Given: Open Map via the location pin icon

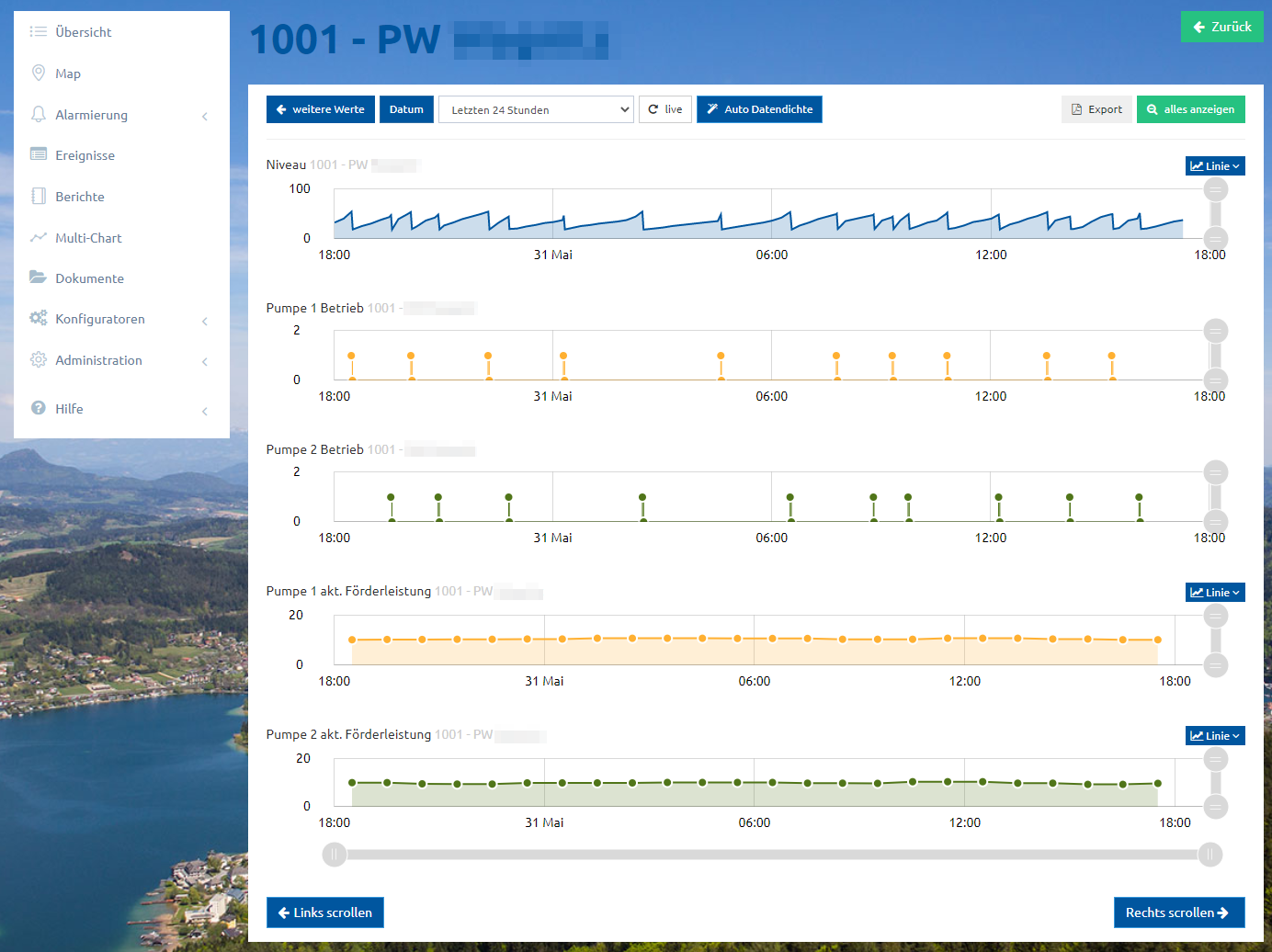Looking at the screenshot, I should tap(39, 73).
